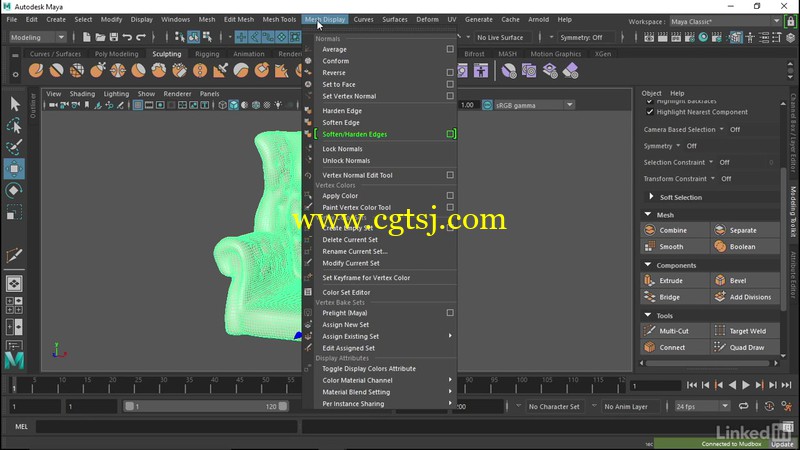Click the Add Divisions icon
This screenshot has height=450, width=800.
pyautogui.click(x=720, y=297)
